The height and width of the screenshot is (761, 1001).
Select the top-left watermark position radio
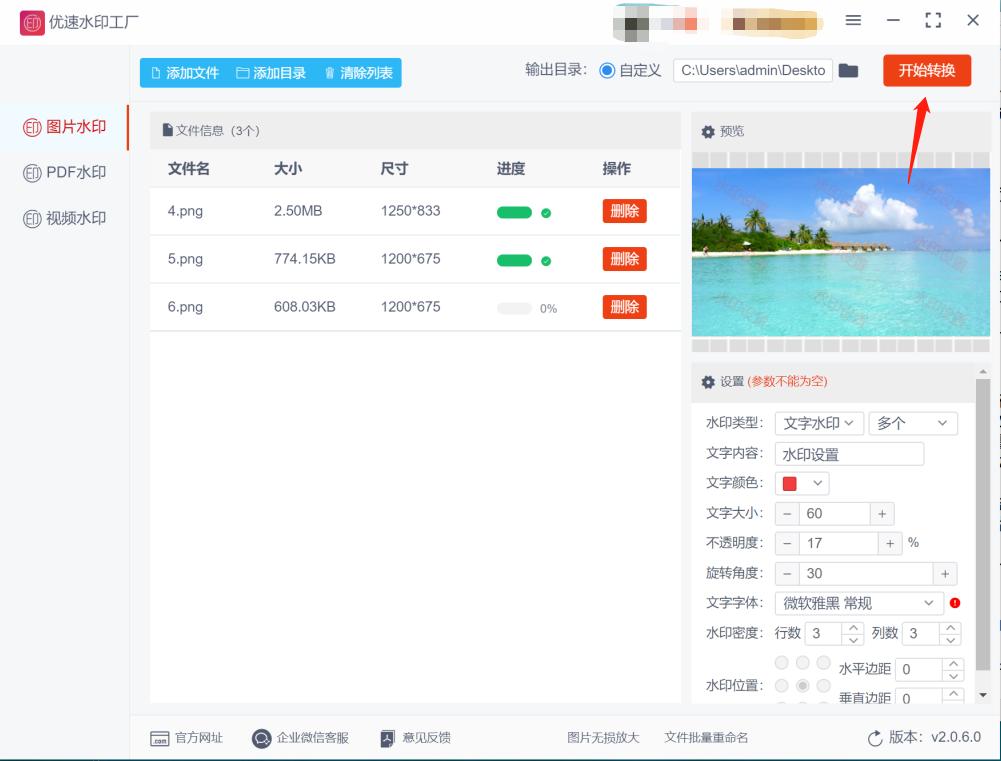pos(781,662)
